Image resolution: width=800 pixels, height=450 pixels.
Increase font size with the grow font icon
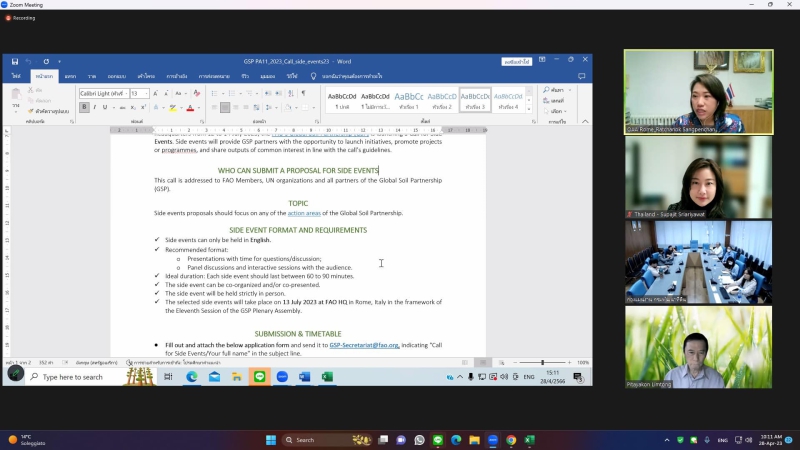point(156,93)
